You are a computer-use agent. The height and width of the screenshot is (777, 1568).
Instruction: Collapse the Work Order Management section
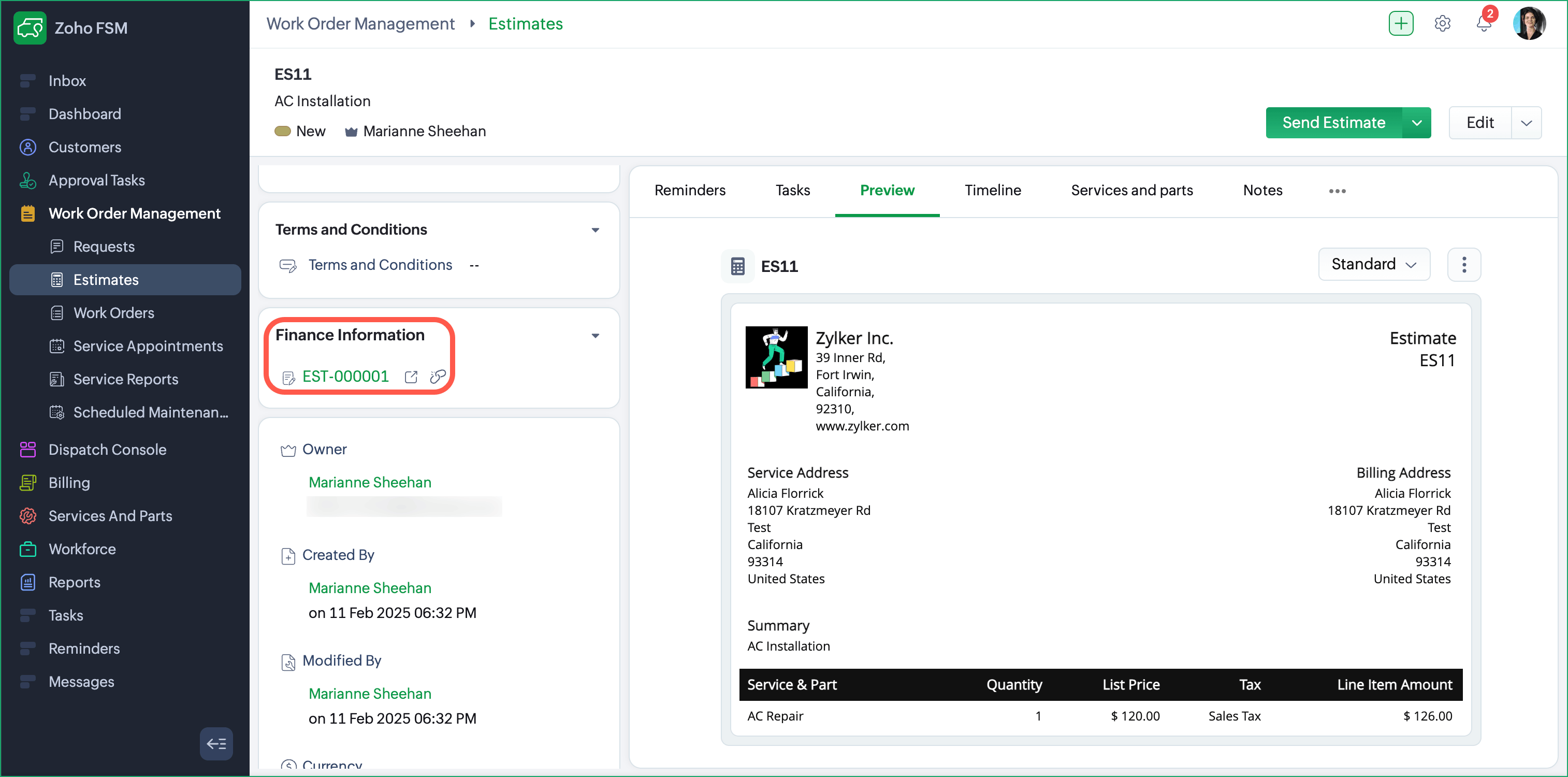pyautogui.click(x=134, y=214)
